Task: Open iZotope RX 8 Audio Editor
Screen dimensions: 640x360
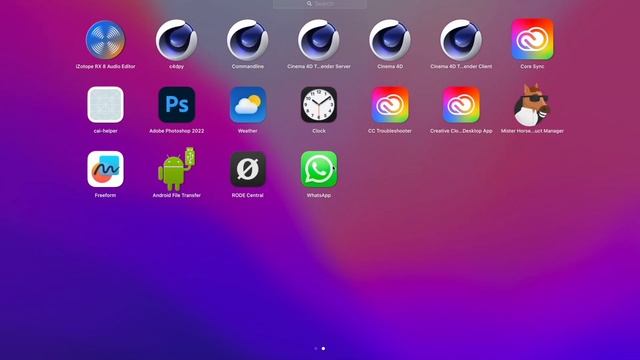Action: (105, 40)
